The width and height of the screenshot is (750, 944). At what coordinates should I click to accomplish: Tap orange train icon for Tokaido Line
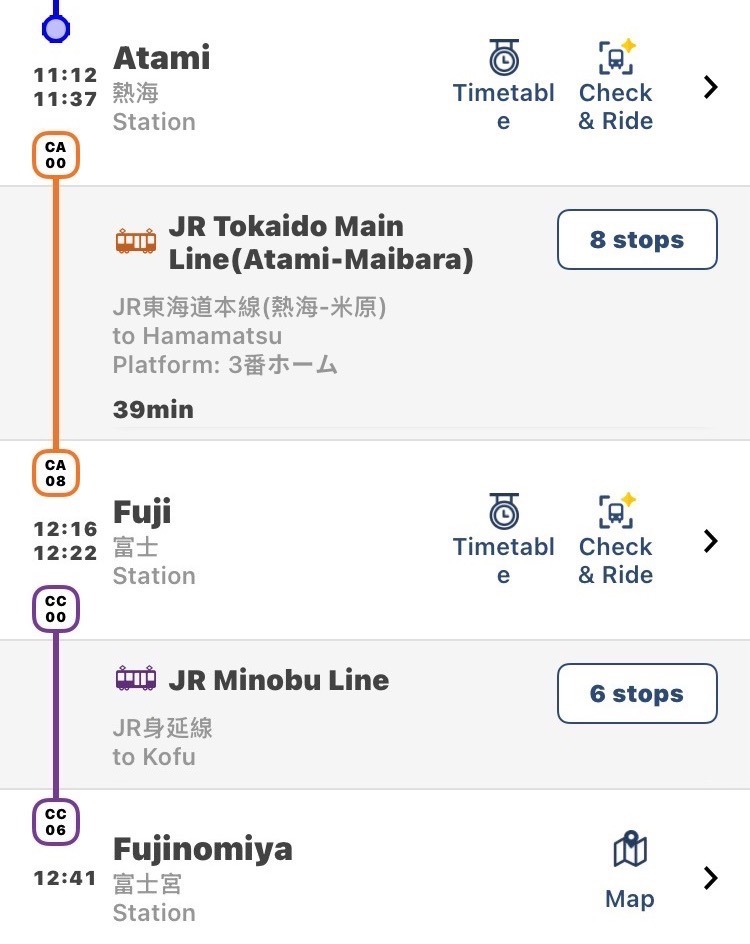[x=136, y=241]
